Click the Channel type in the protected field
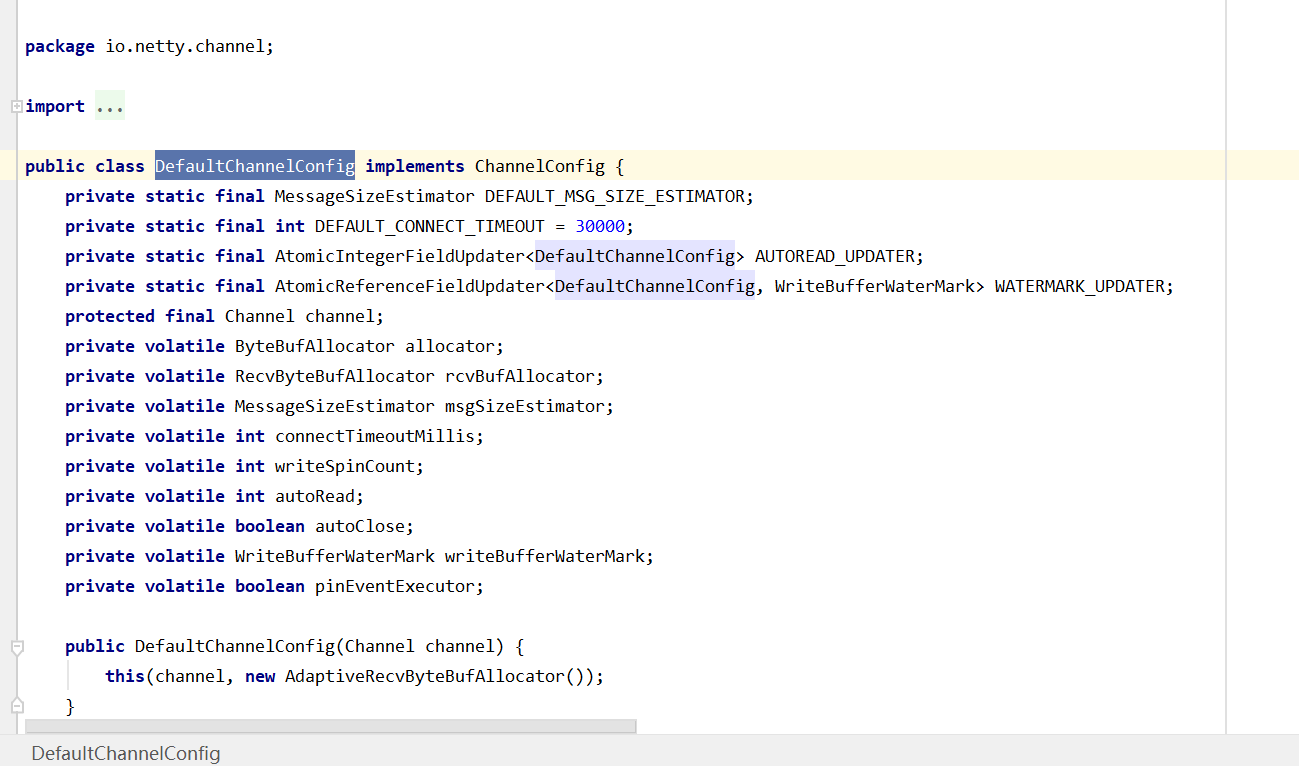Screen dimensions: 1299x766 [x=260, y=316]
